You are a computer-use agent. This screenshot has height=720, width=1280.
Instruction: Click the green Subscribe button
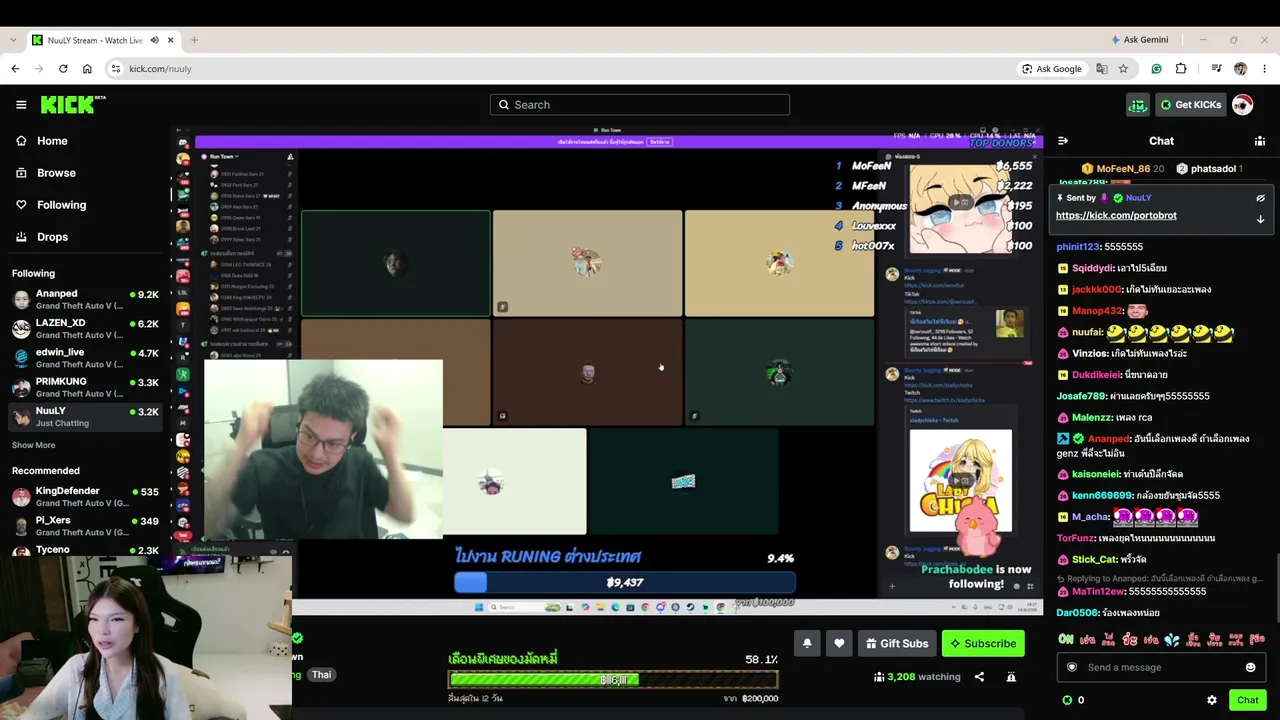click(983, 644)
